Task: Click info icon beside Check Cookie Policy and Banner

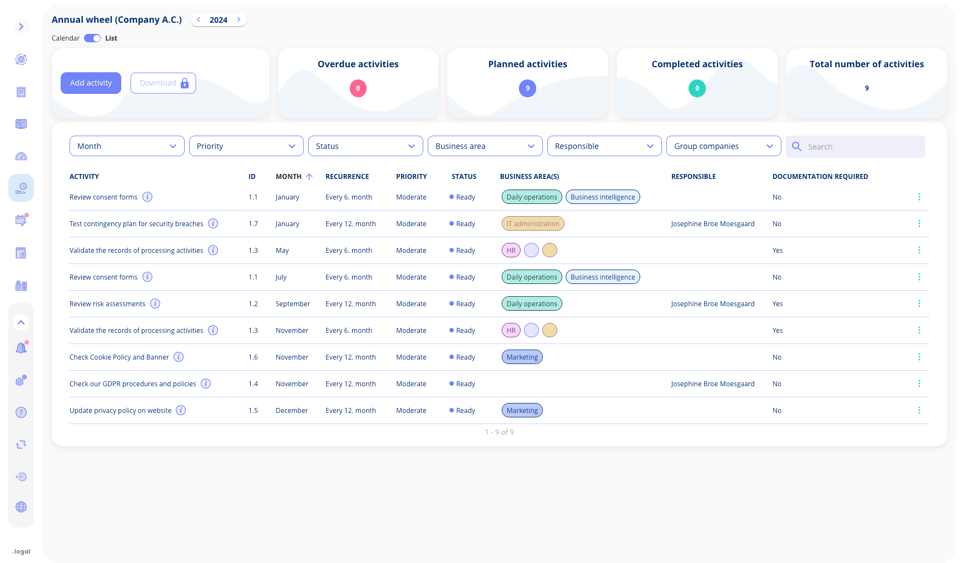Action: tap(179, 357)
